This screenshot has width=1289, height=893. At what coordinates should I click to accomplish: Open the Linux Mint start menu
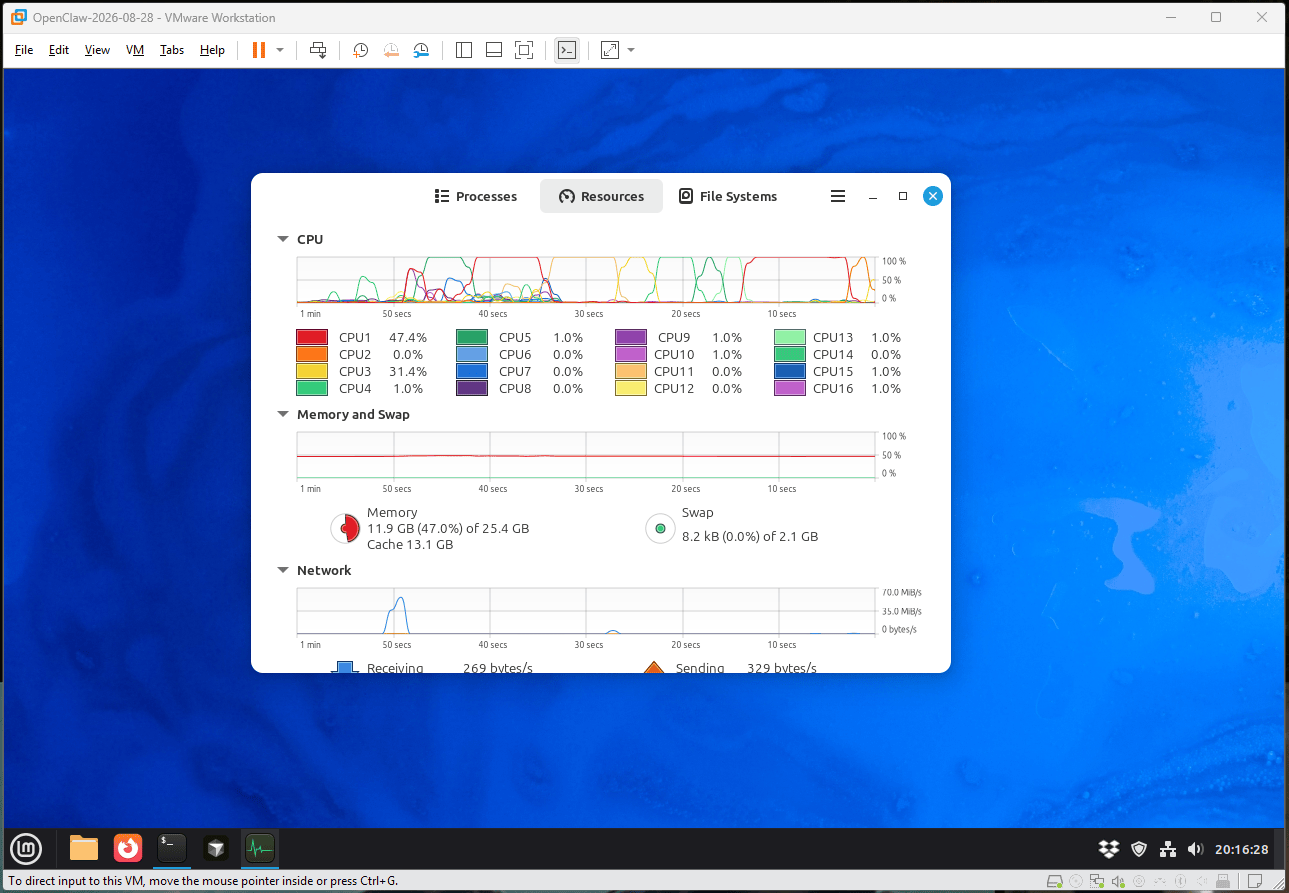(x=26, y=849)
